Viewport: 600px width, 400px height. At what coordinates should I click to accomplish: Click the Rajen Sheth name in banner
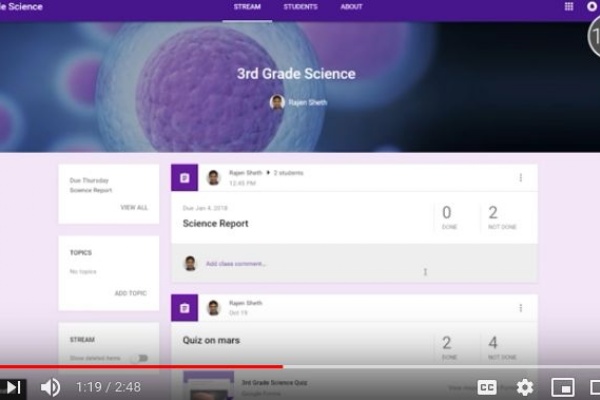(307, 103)
